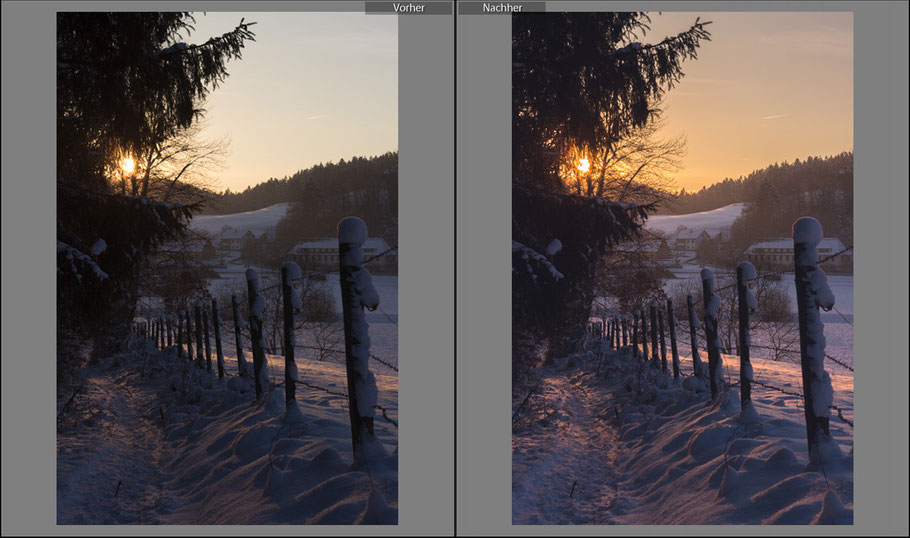Viewport: 910px width, 538px height.
Task: Click the Nachher label above right photo
Action: [x=502, y=8]
